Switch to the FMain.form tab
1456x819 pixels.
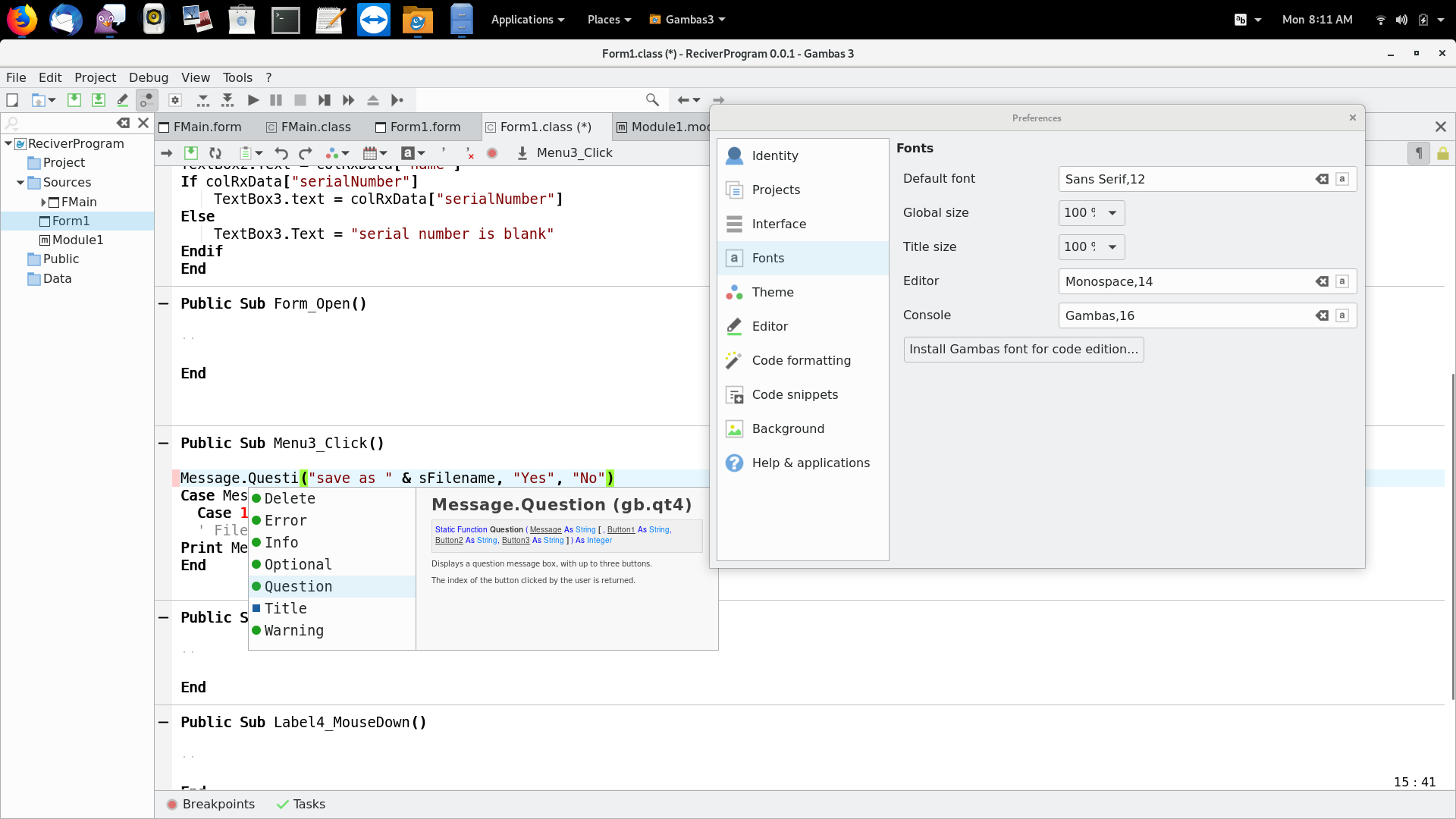pos(206,126)
